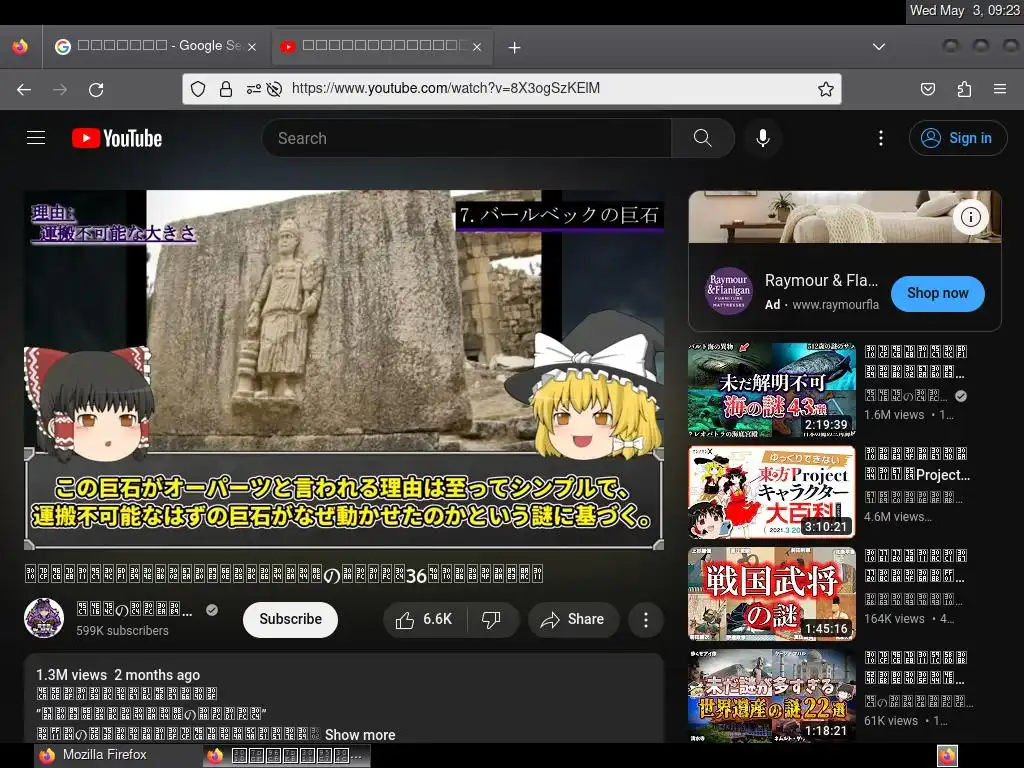The width and height of the screenshot is (1024, 768).
Task: Share this video
Action: (x=573, y=619)
